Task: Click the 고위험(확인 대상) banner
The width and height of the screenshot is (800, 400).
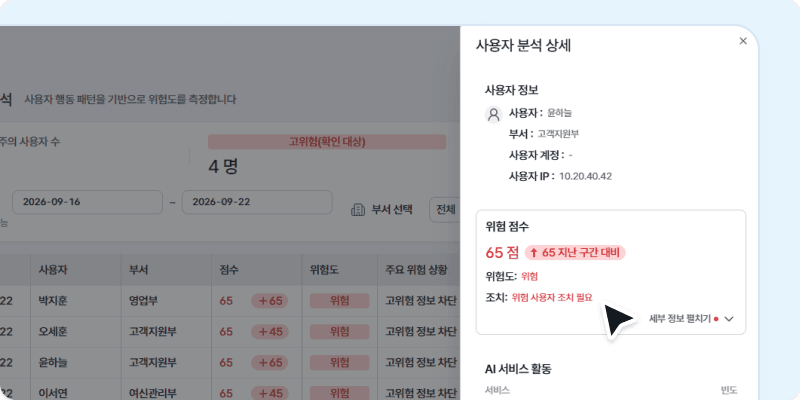Action: 327,142
